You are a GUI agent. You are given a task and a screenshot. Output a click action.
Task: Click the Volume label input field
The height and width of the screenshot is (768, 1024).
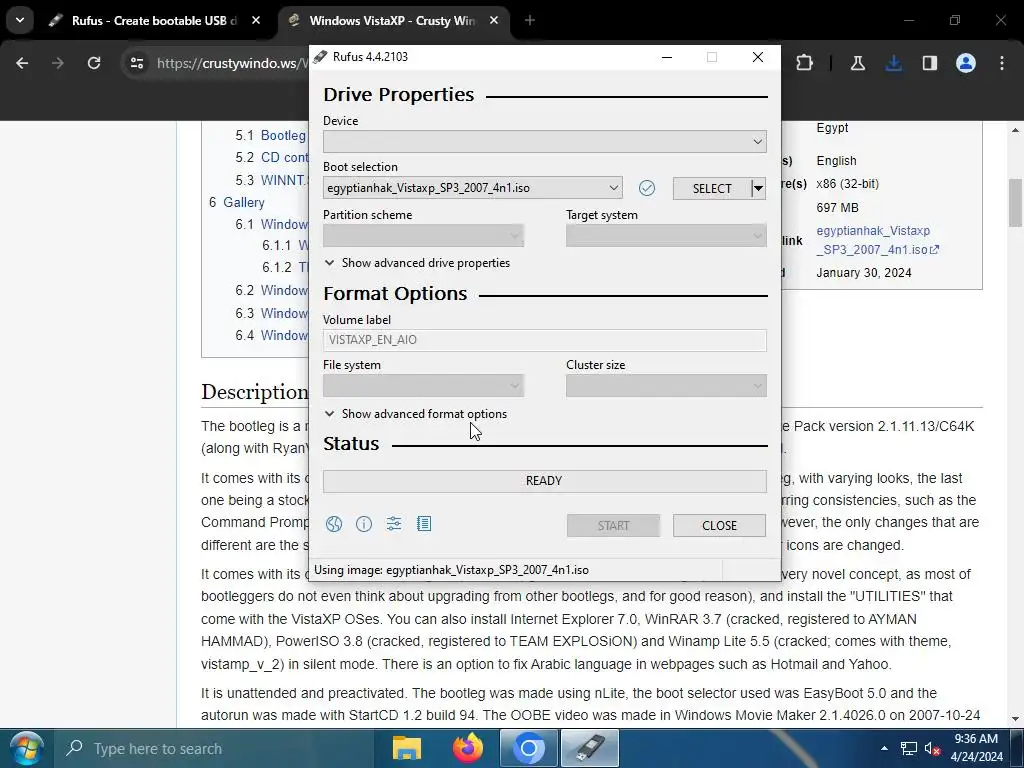(x=545, y=340)
